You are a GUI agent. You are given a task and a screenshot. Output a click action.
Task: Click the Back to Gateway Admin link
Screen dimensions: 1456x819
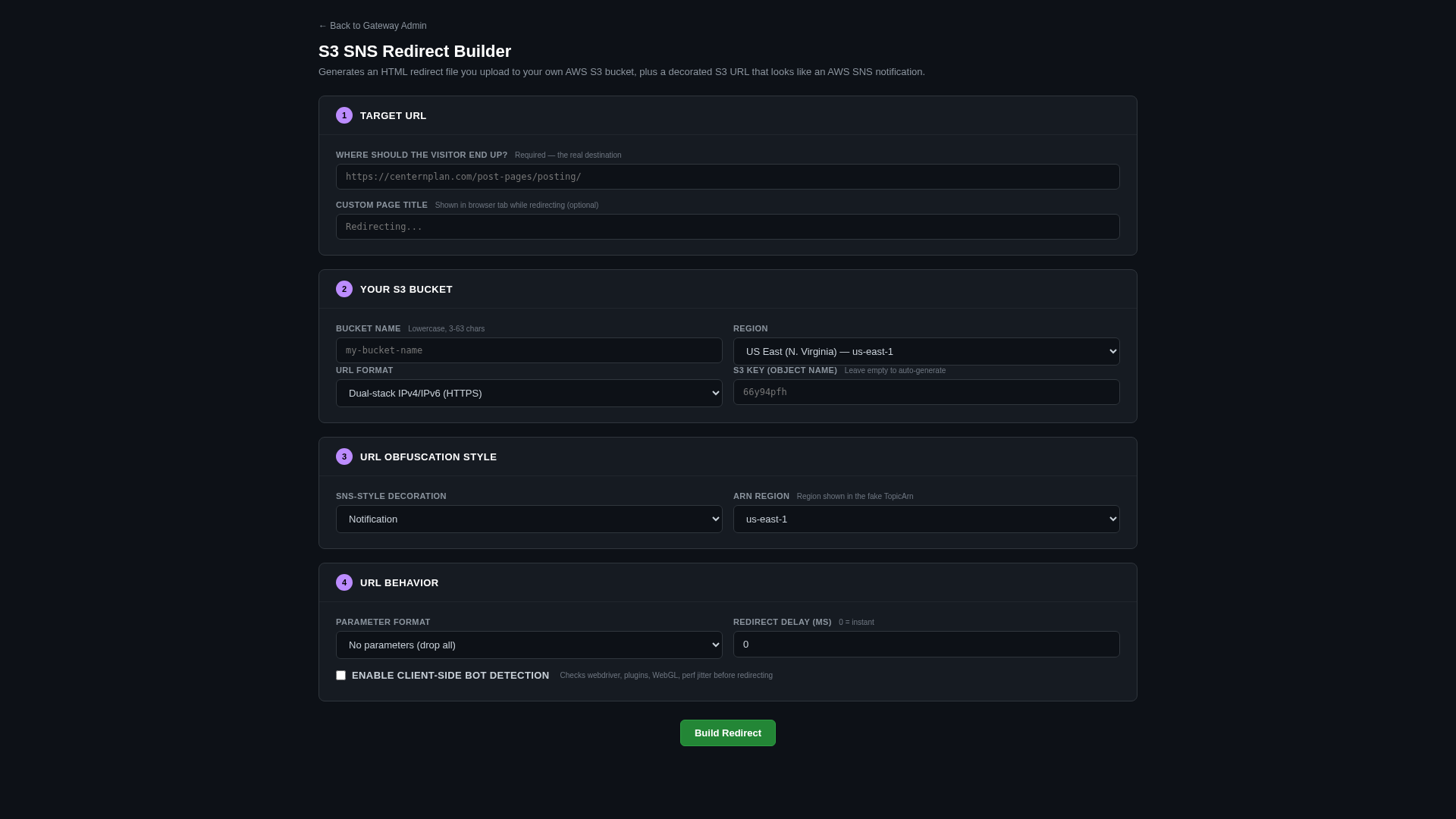(x=372, y=26)
